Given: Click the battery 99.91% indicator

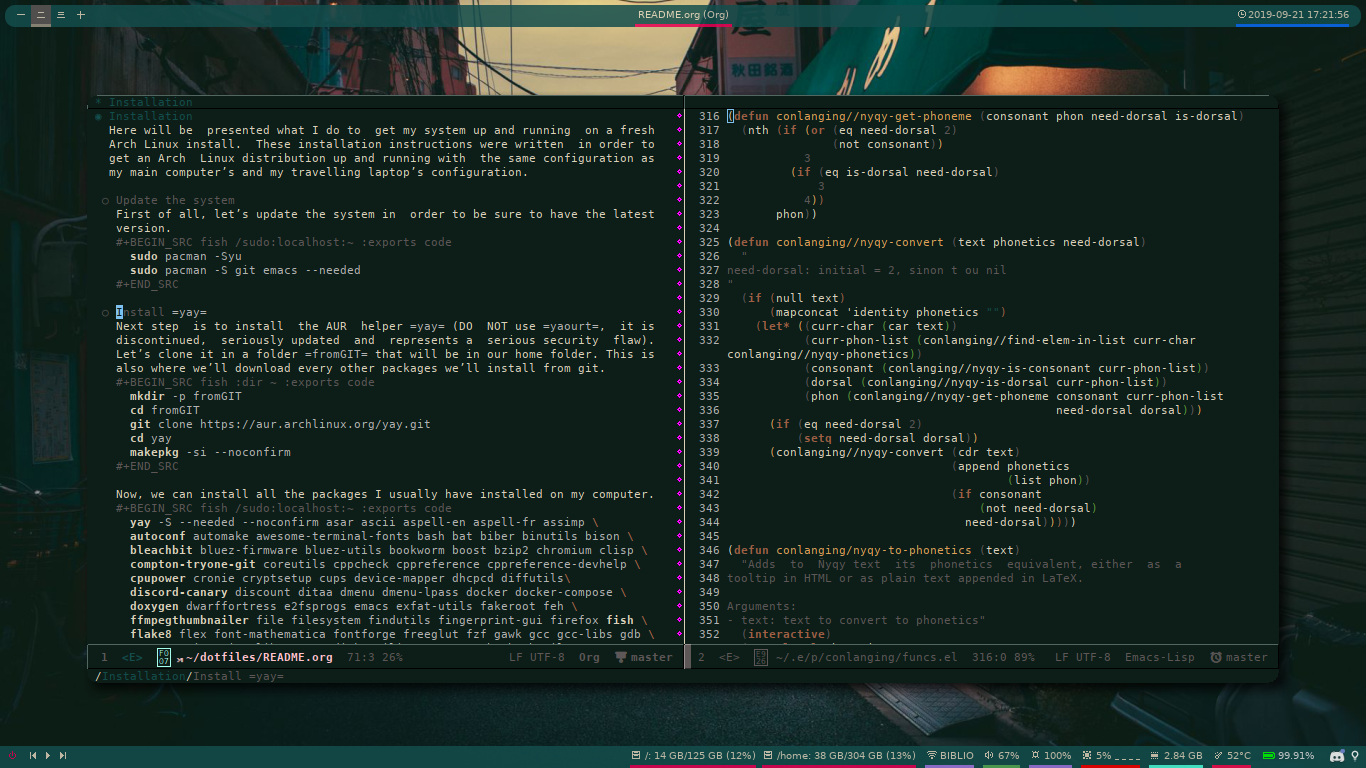Looking at the screenshot, I should click(1288, 755).
